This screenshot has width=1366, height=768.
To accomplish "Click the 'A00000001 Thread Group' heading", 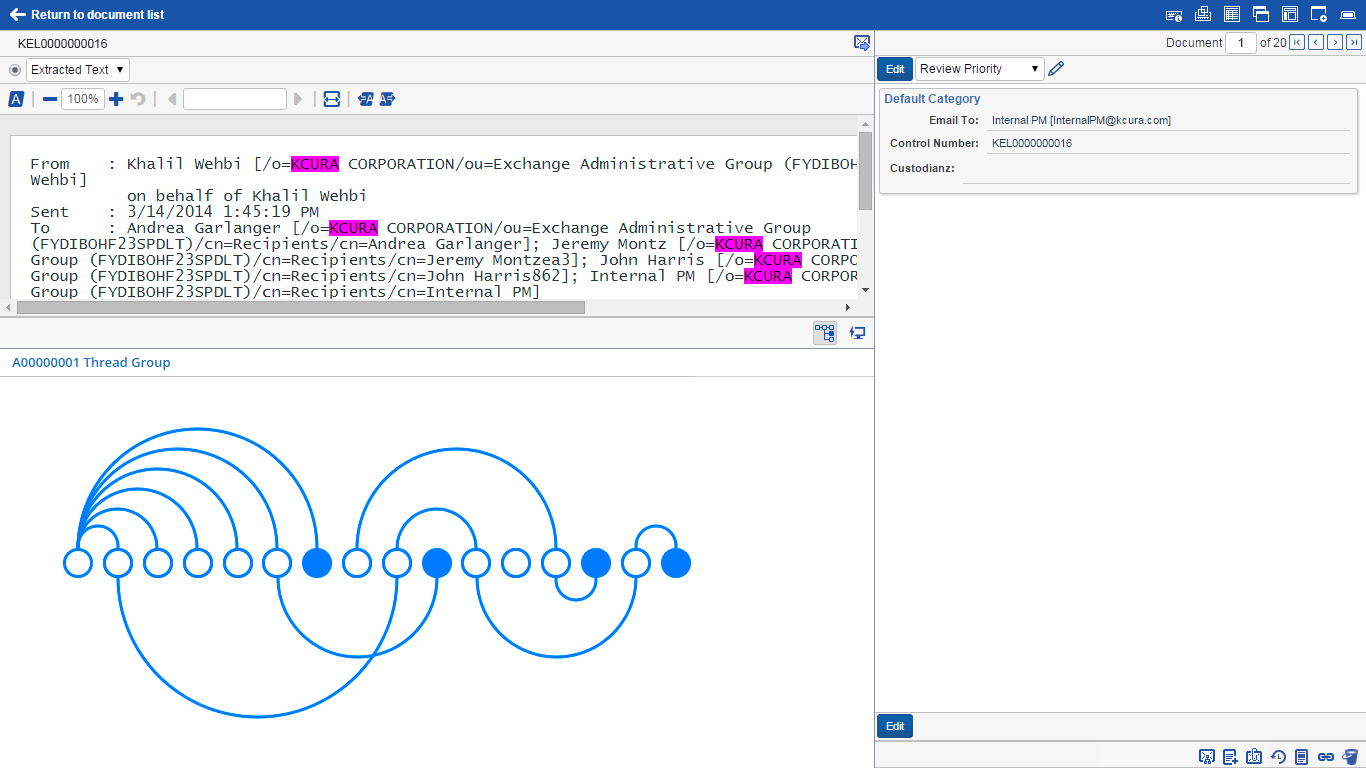I will tap(91, 362).
